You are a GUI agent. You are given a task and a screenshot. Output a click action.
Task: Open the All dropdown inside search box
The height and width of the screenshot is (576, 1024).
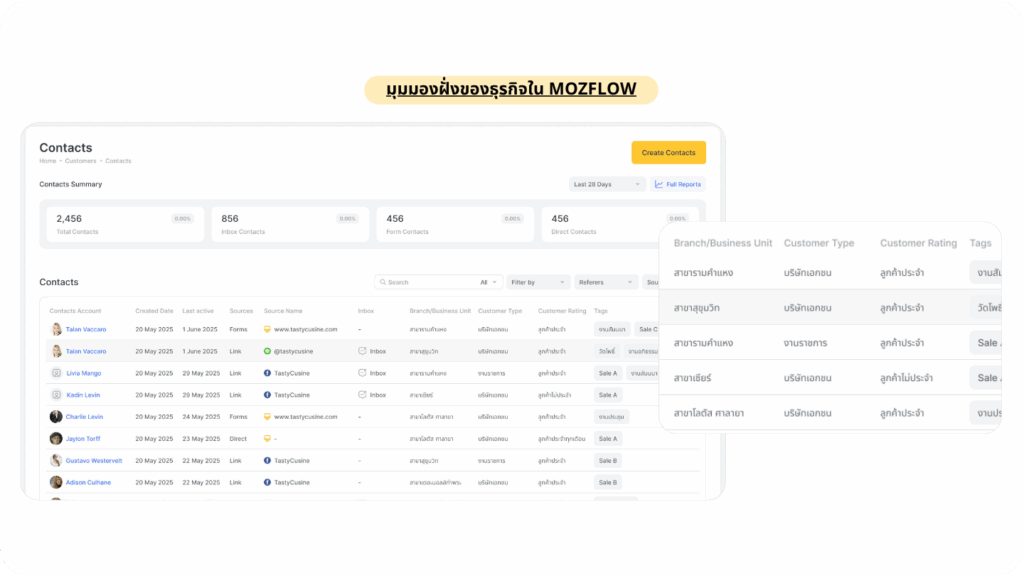coord(489,282)
